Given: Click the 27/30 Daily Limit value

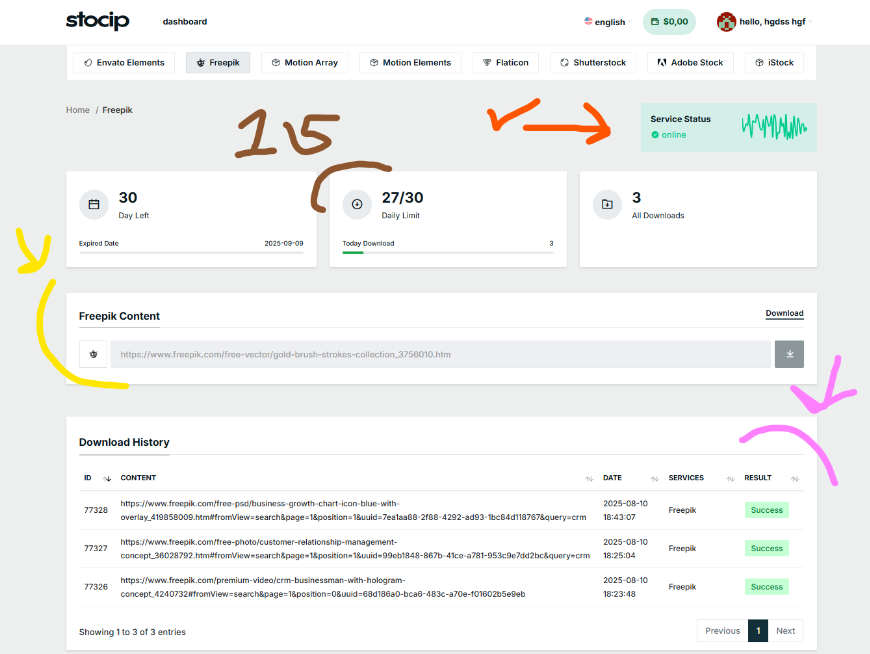Looking at the screenshot, I should click(x=402, y=197).
